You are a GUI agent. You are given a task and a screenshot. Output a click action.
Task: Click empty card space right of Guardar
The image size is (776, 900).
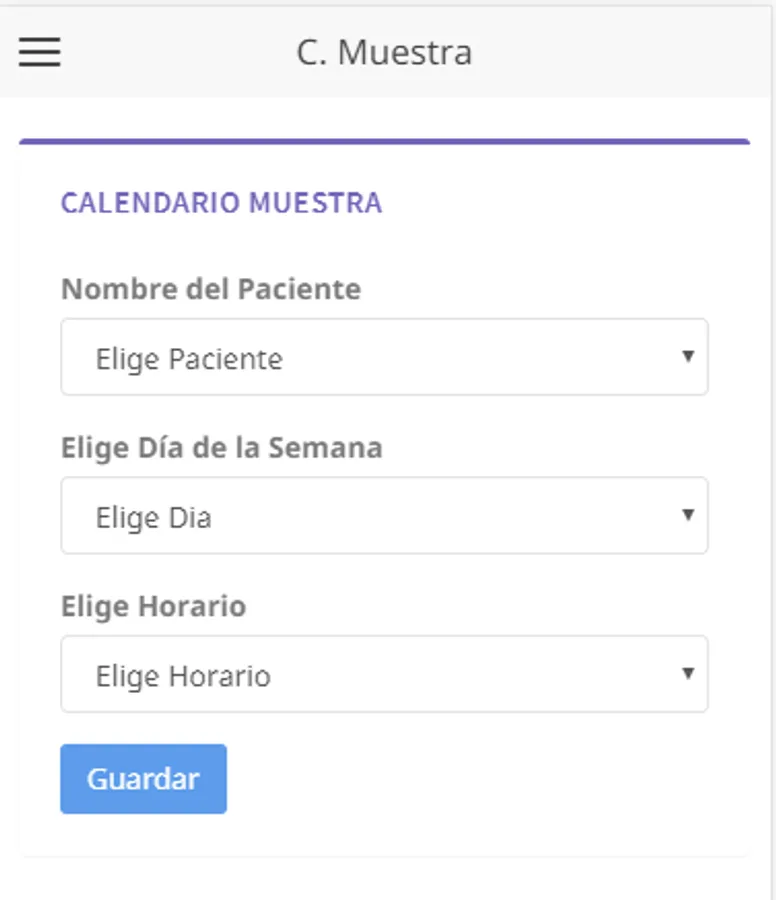tap(480, 778)
